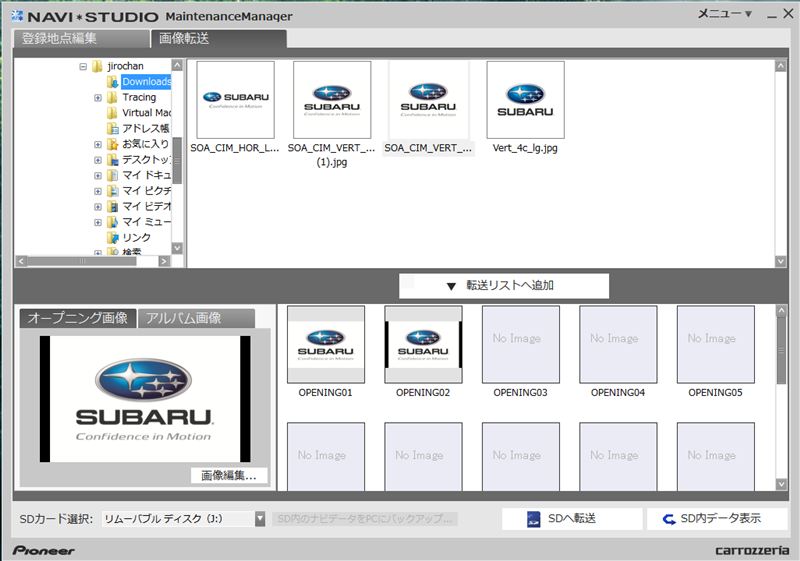
Task: Click the folder tree scroll-left arrow
Action: pyautogui.click(x=21, y=261)
